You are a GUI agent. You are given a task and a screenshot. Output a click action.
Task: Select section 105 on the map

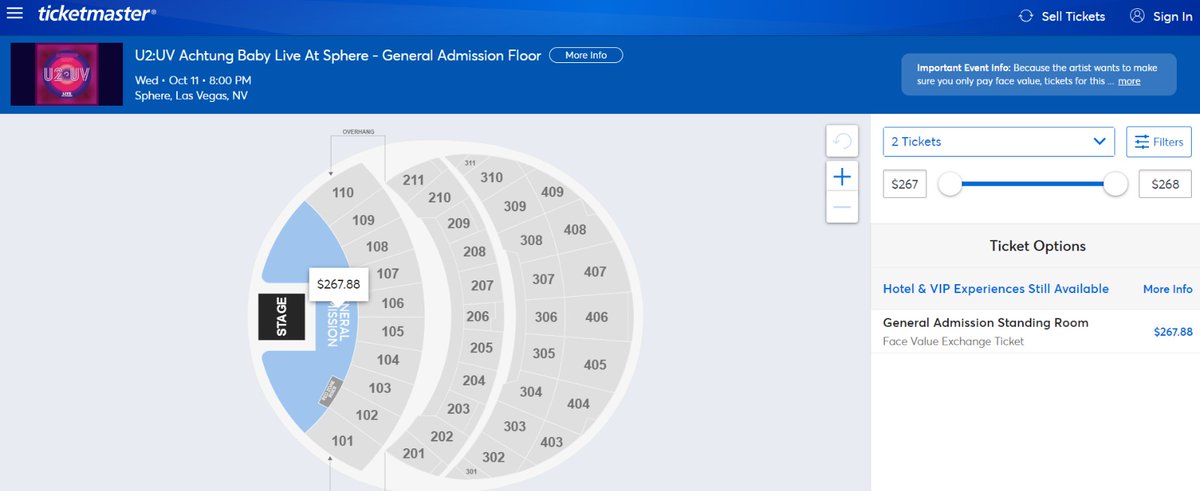tap(392, 331)
